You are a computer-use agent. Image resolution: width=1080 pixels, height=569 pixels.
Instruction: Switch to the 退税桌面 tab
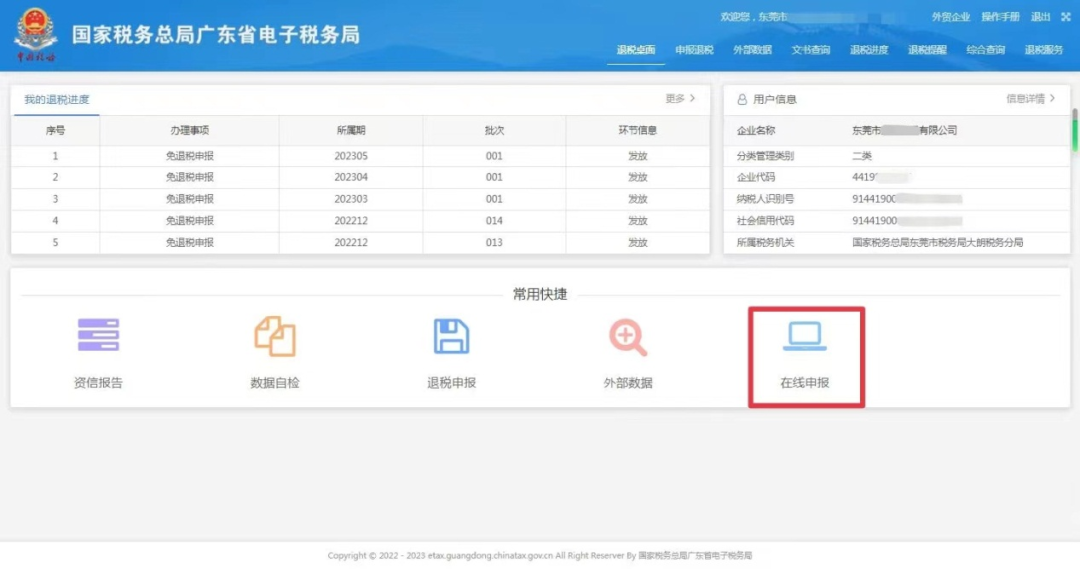(636, 50)
